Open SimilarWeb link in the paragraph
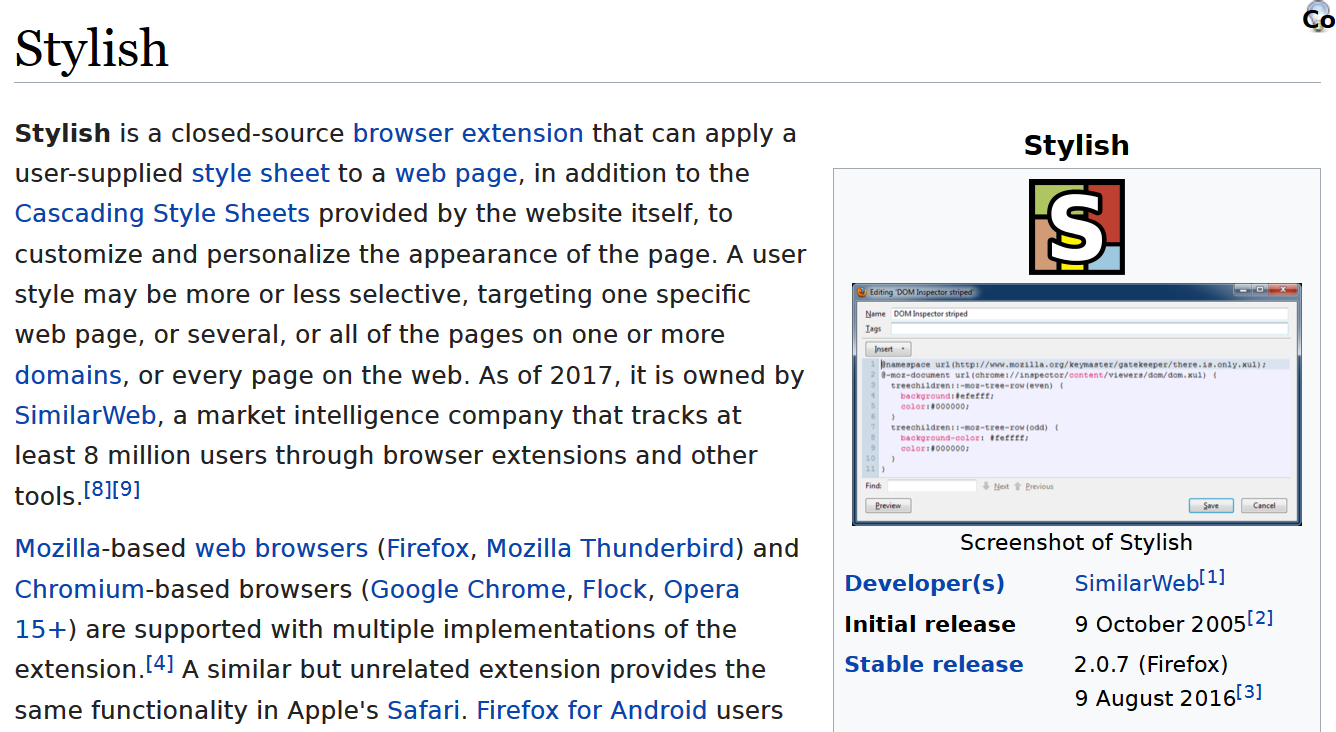This screenshot has height=732, width=1336. pos(86,416)
